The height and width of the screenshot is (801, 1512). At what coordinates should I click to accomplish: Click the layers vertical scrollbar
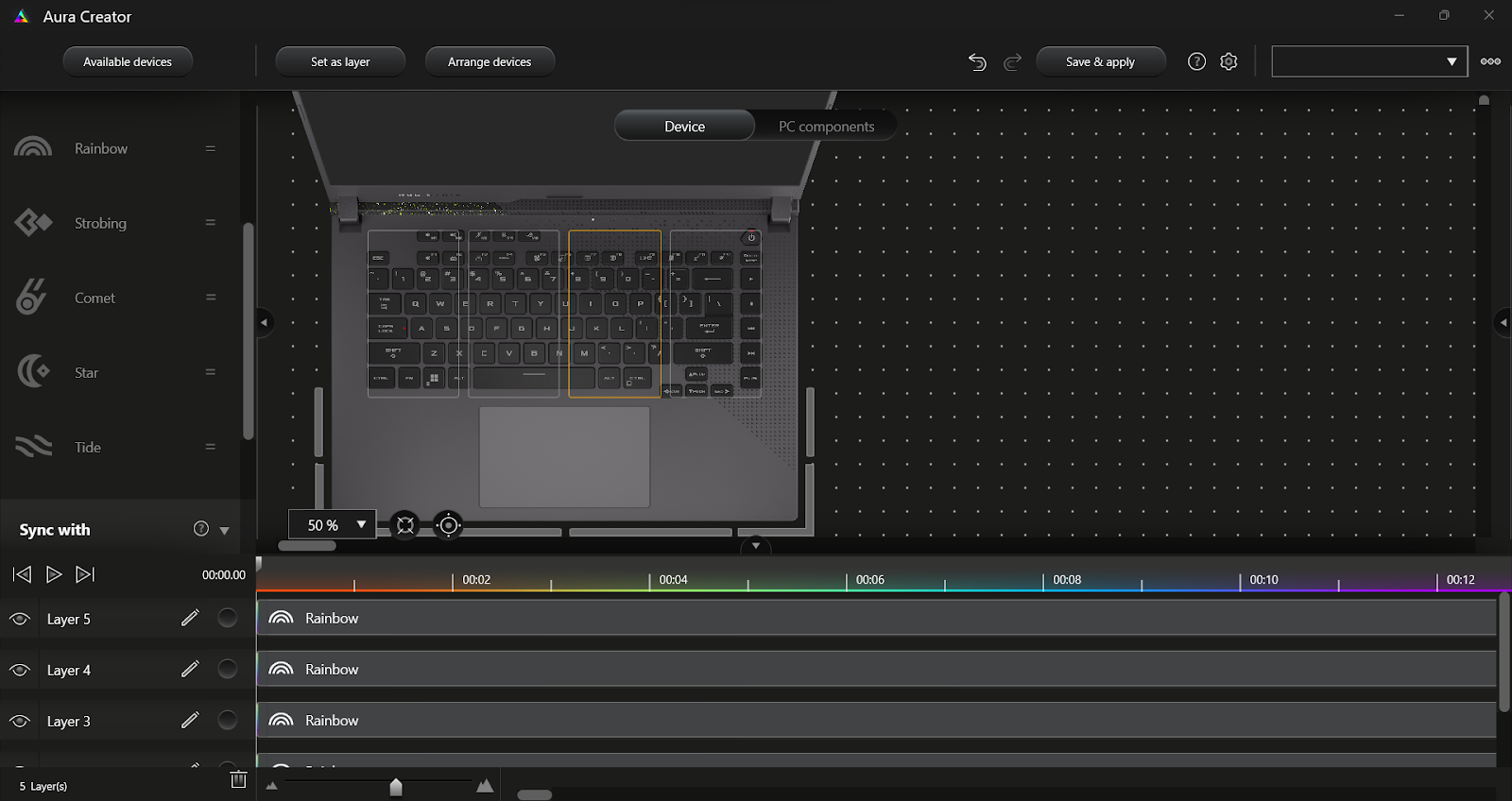click(x=1504, y=652)
